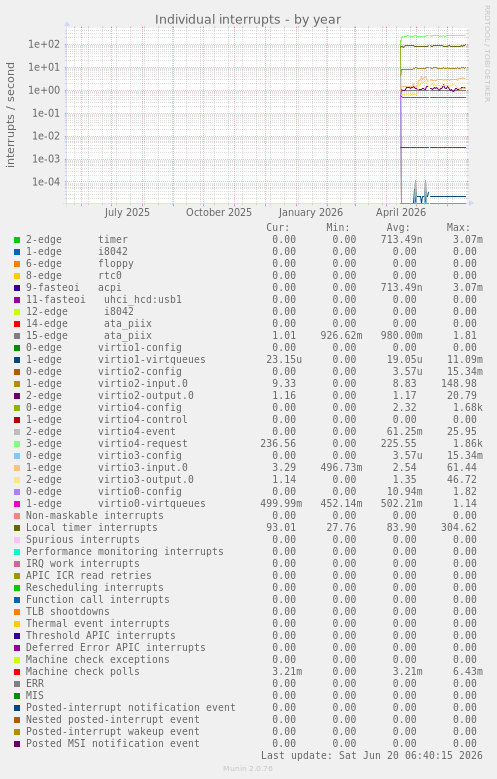Click the green swatch beside 2-edge timer
497x779 pixels.
(x=17, y=240)
